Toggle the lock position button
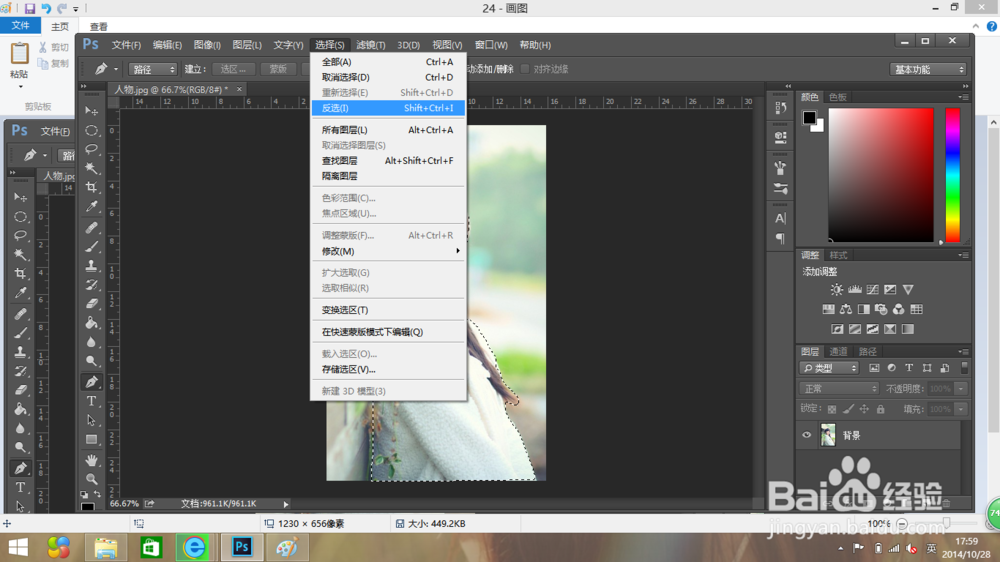Viewport: 1000px width, 562px height. (x=864, y=409)
